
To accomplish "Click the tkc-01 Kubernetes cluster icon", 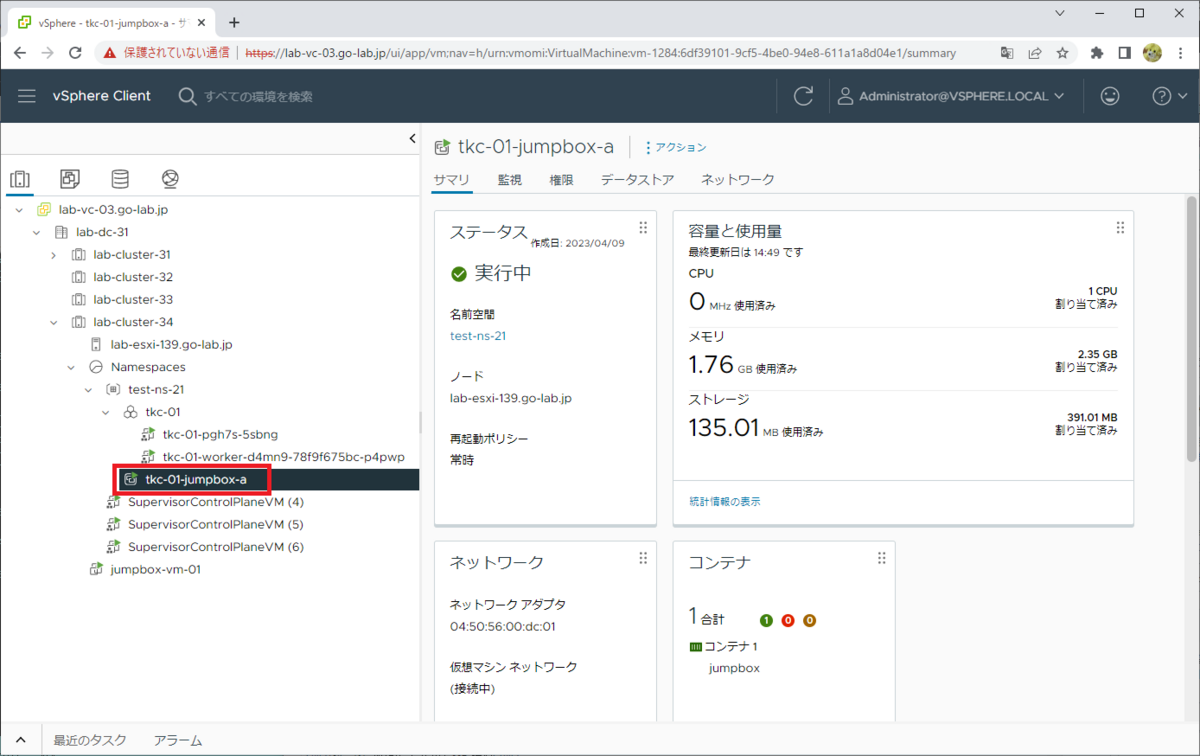I will (130, 412).
